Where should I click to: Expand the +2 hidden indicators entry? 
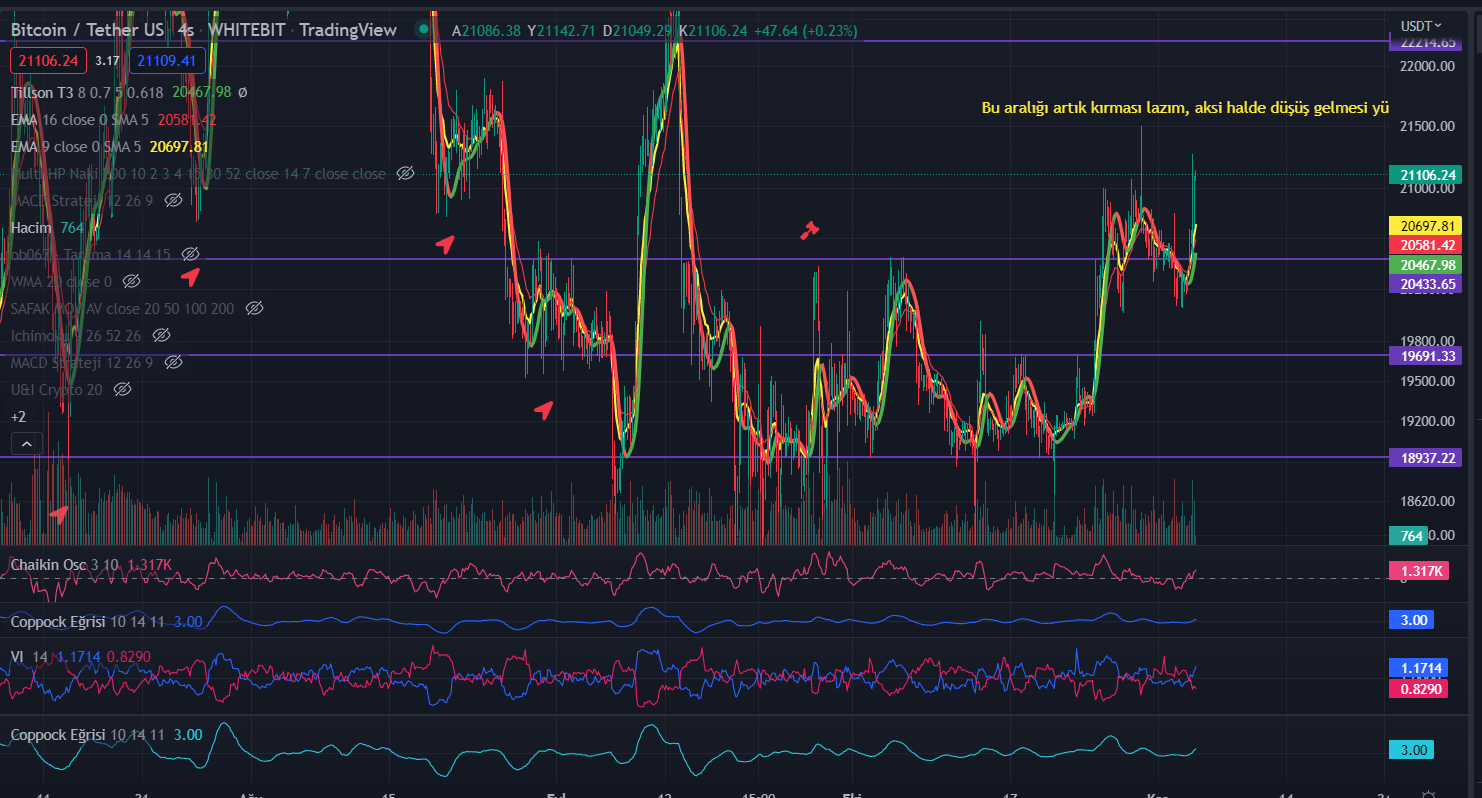tap(18, 416)
